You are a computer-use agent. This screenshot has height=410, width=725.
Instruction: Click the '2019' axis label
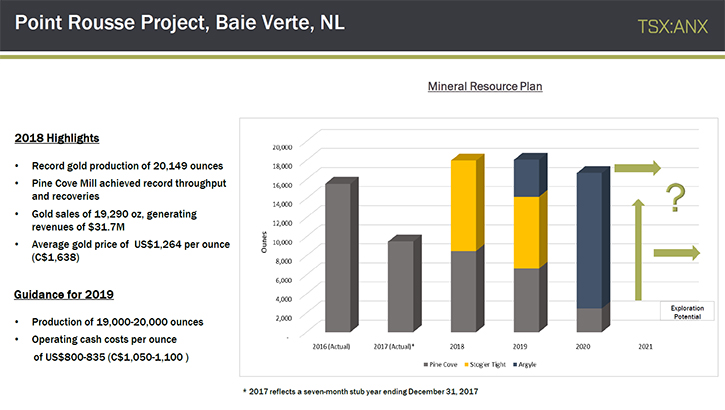point(520,346)
